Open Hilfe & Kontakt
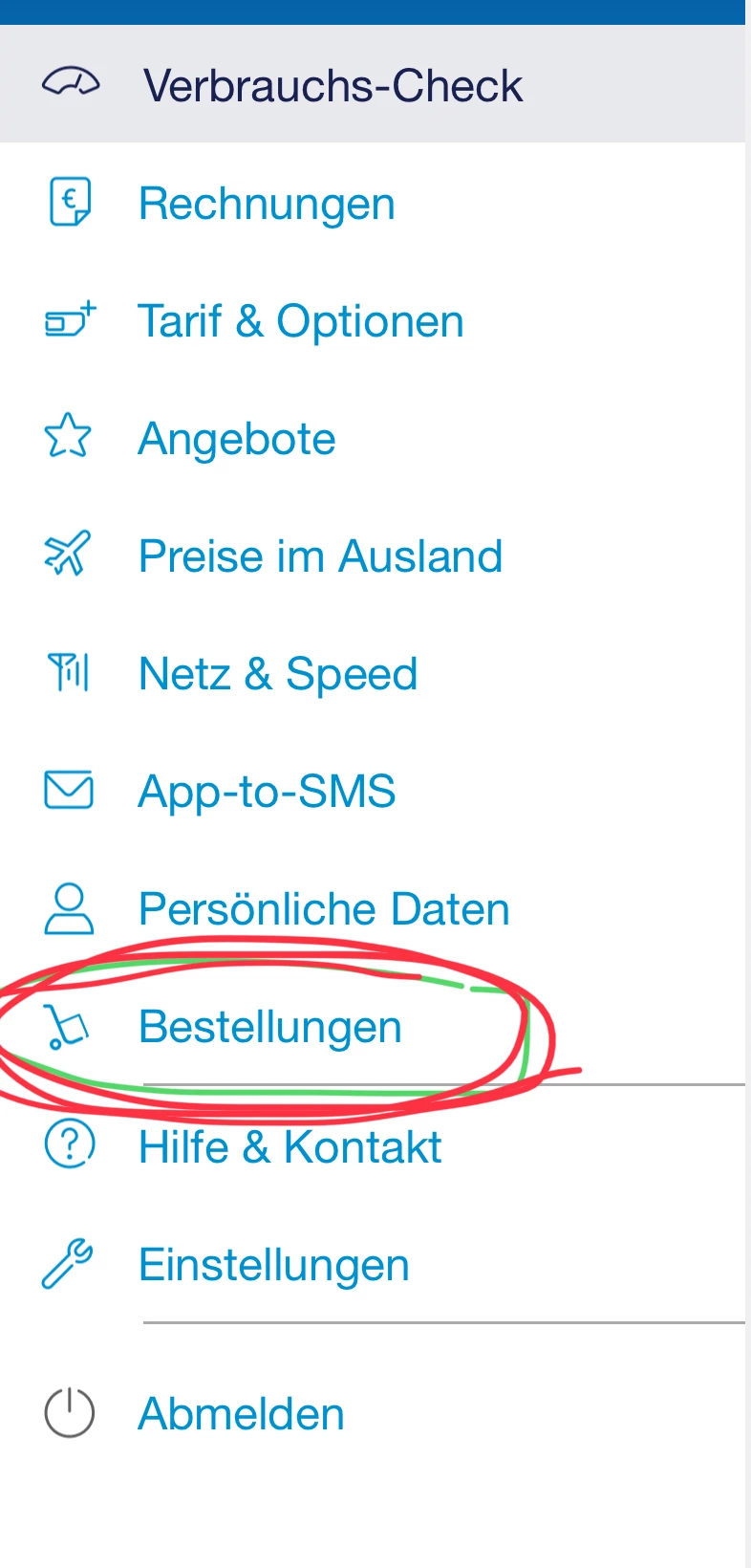This screenshot has width=751, height=1568. (x=290, y=1146)
